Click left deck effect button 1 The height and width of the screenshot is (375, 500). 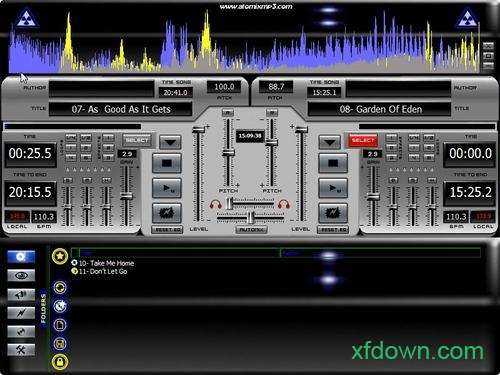pos(108,137)
